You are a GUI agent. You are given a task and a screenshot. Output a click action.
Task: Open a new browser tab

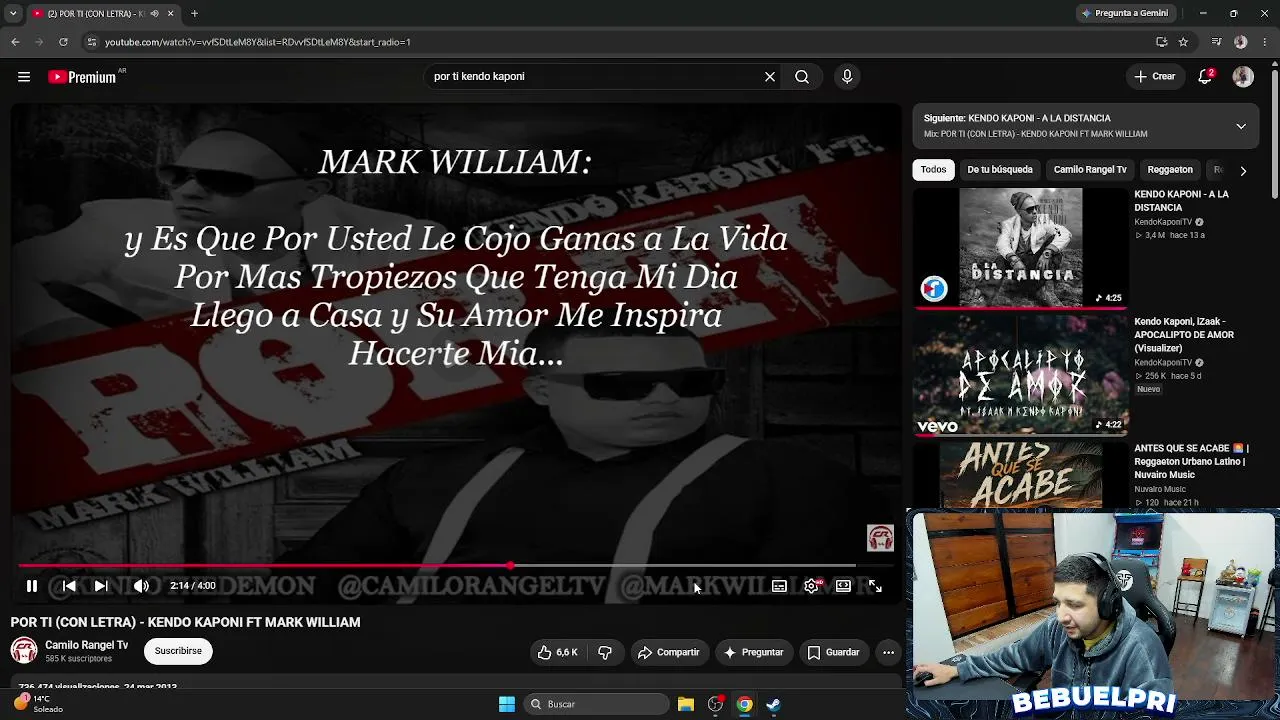click(x=194, y=14)
